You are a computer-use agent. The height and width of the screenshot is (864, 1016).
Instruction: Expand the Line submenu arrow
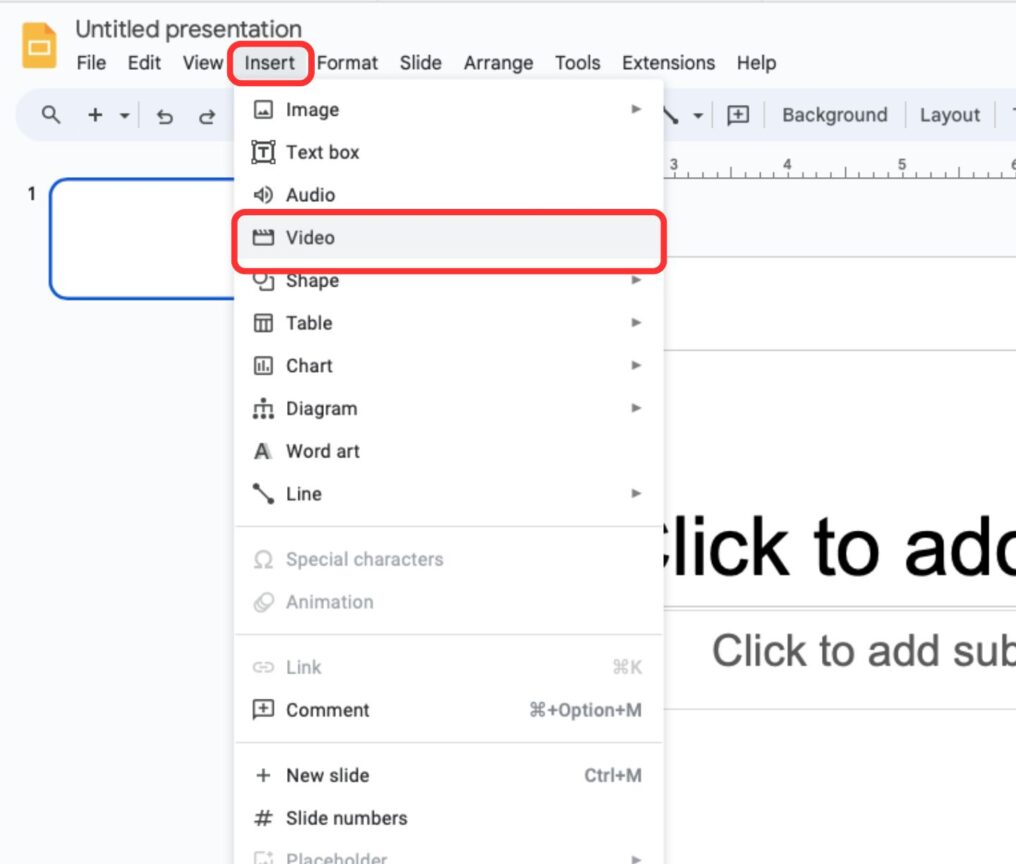pyautogui.click(x=636, y=493)
